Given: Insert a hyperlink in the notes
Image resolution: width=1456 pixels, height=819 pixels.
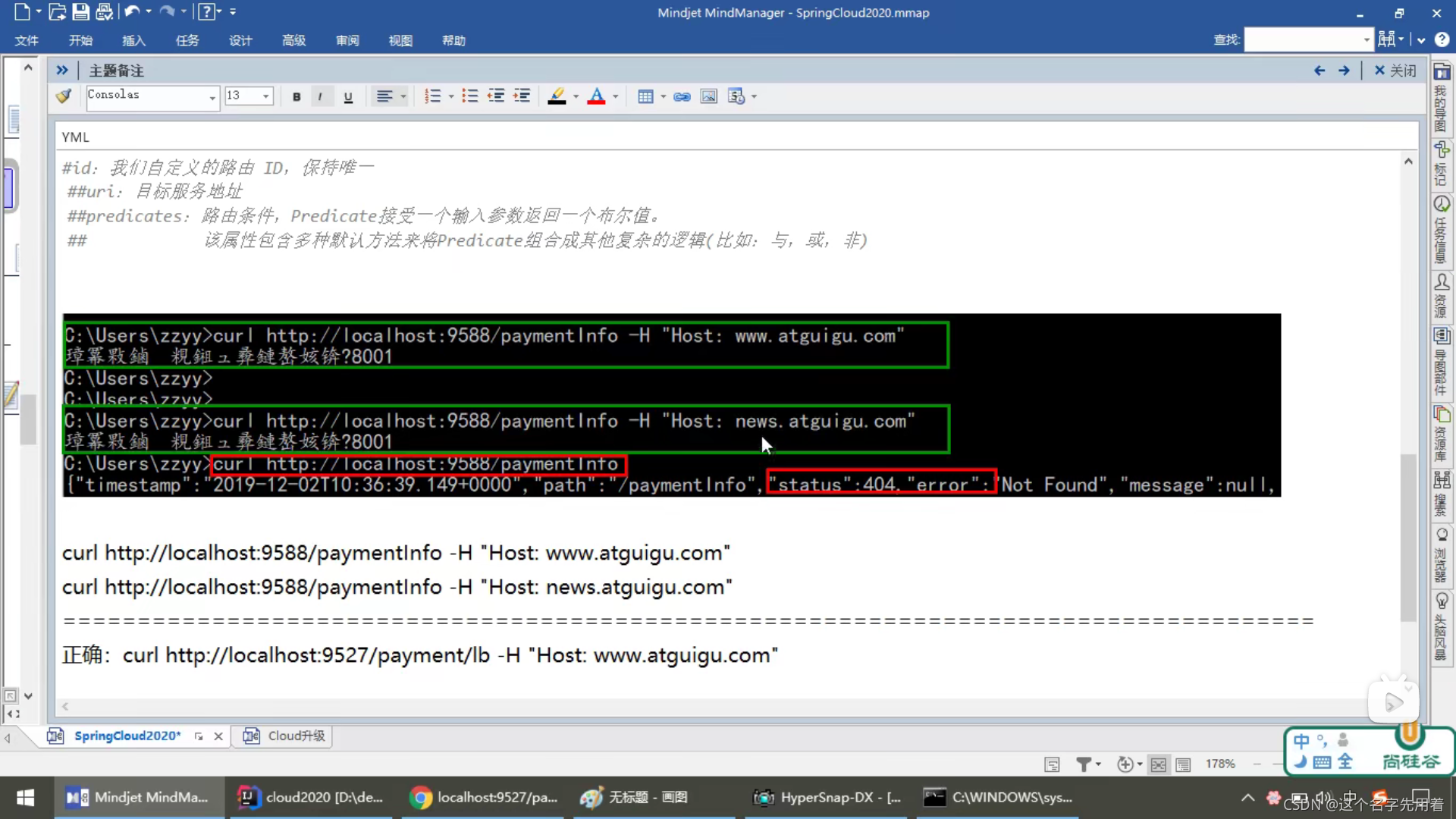Looking at the screenshot, I should pos(682,96).
